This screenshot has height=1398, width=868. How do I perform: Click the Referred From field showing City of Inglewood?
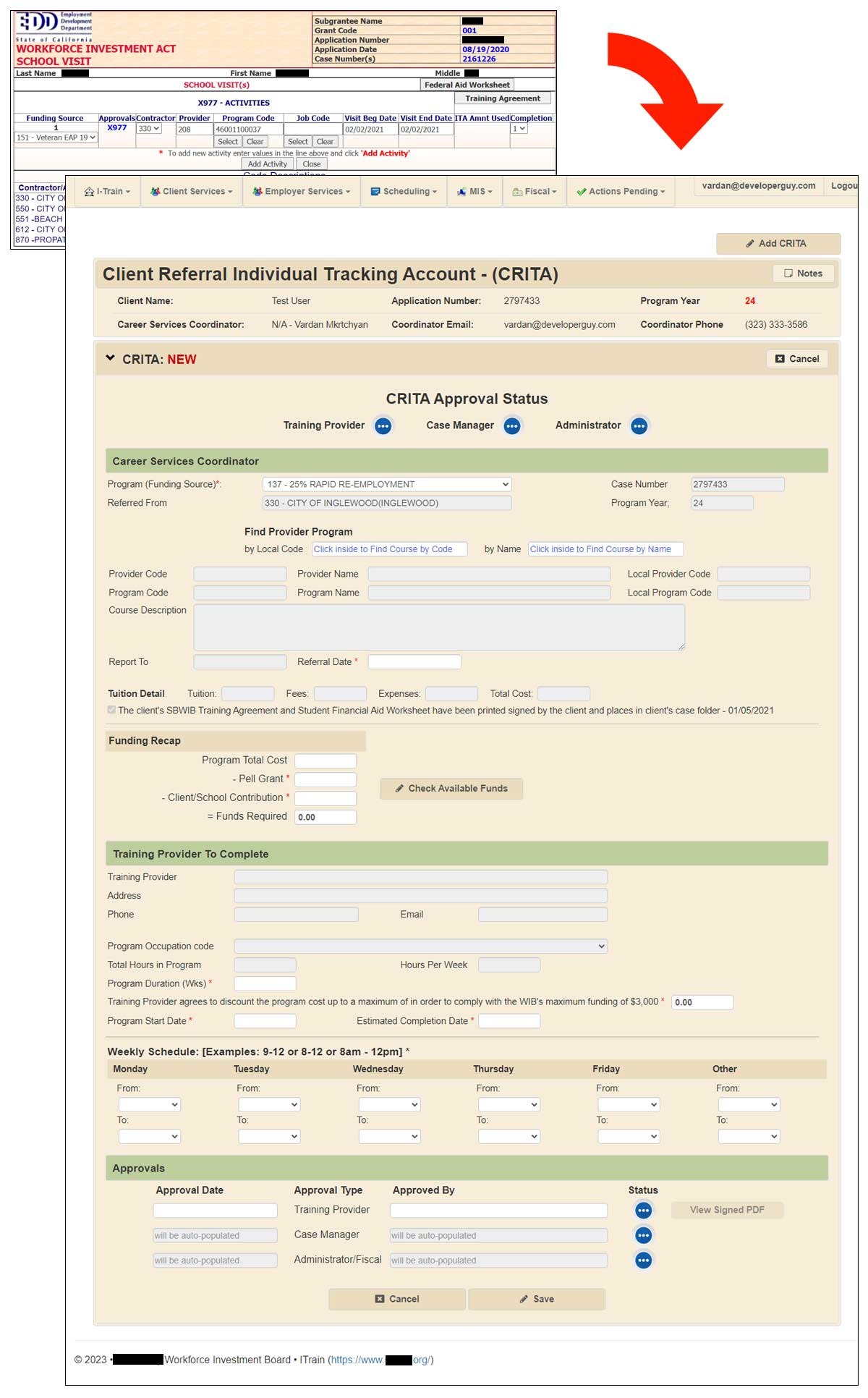click(387, 503)
